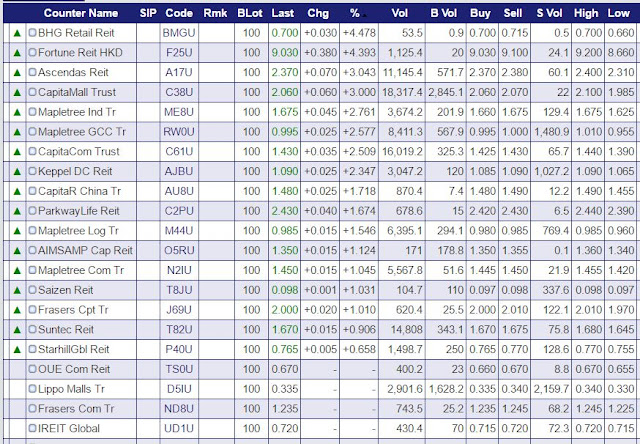Click the green up arrow beside CapitaCom Trust
Image resolution: width=640 pixels, height=444 pixels.
tap(17, 152)
